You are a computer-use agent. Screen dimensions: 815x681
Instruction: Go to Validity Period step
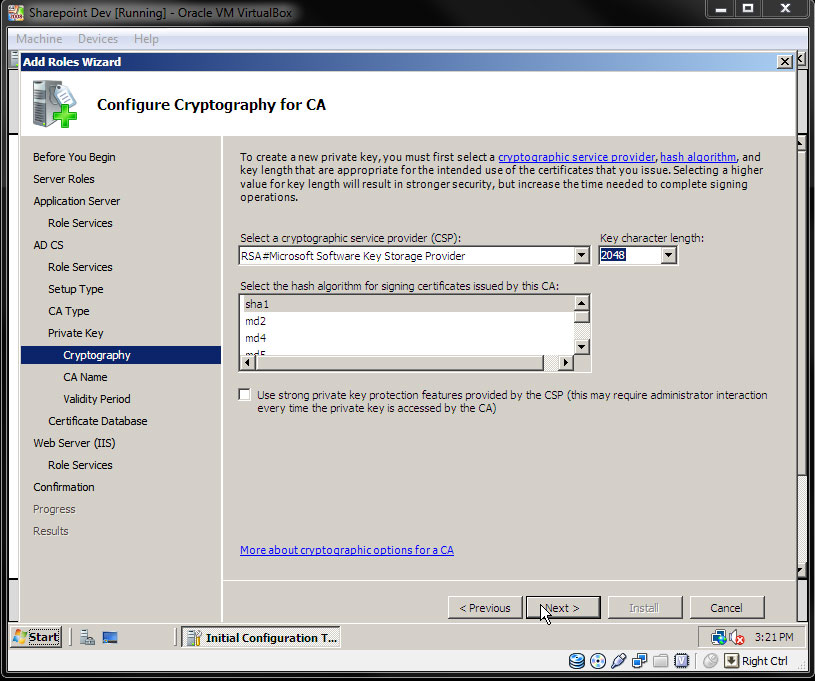click(x=97, y=399)
